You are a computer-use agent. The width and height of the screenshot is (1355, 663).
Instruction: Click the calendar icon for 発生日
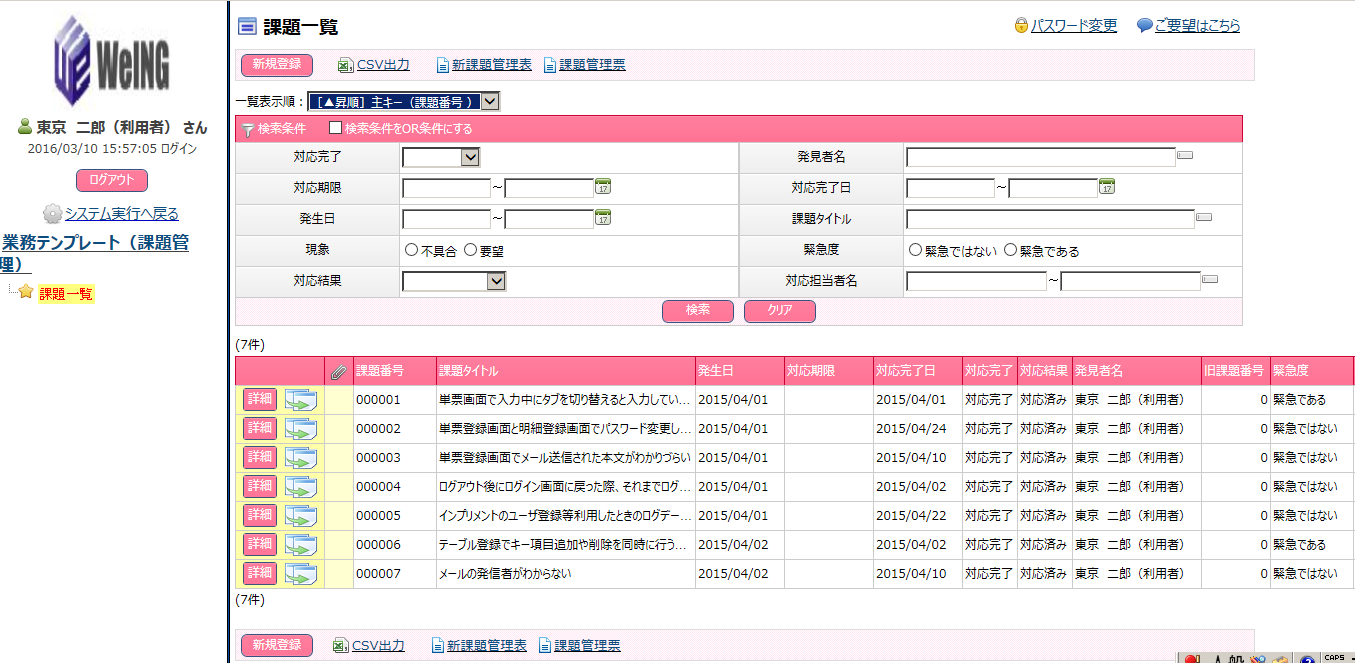[x=603, y=218]
